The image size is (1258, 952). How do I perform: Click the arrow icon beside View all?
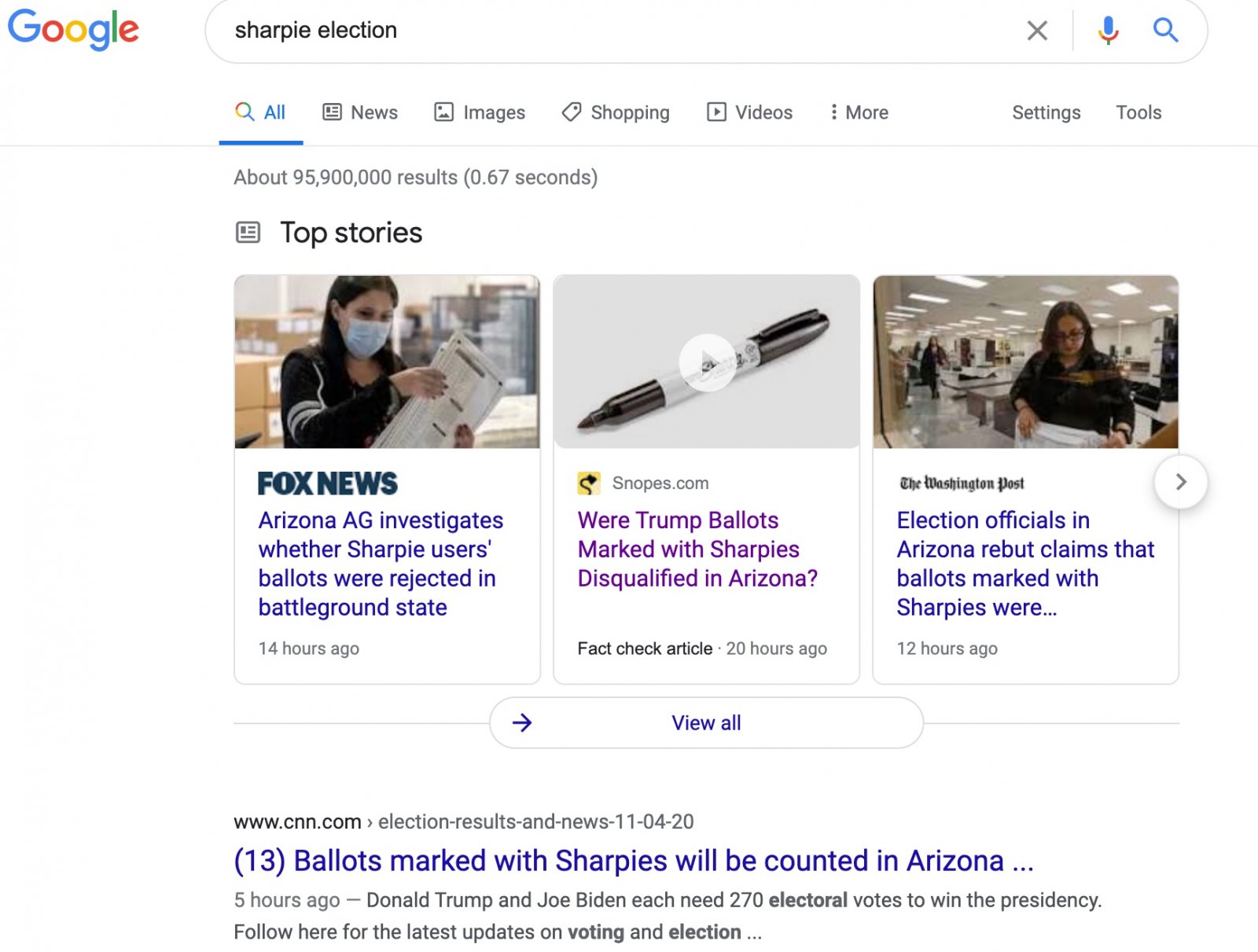tap(522, 722)
